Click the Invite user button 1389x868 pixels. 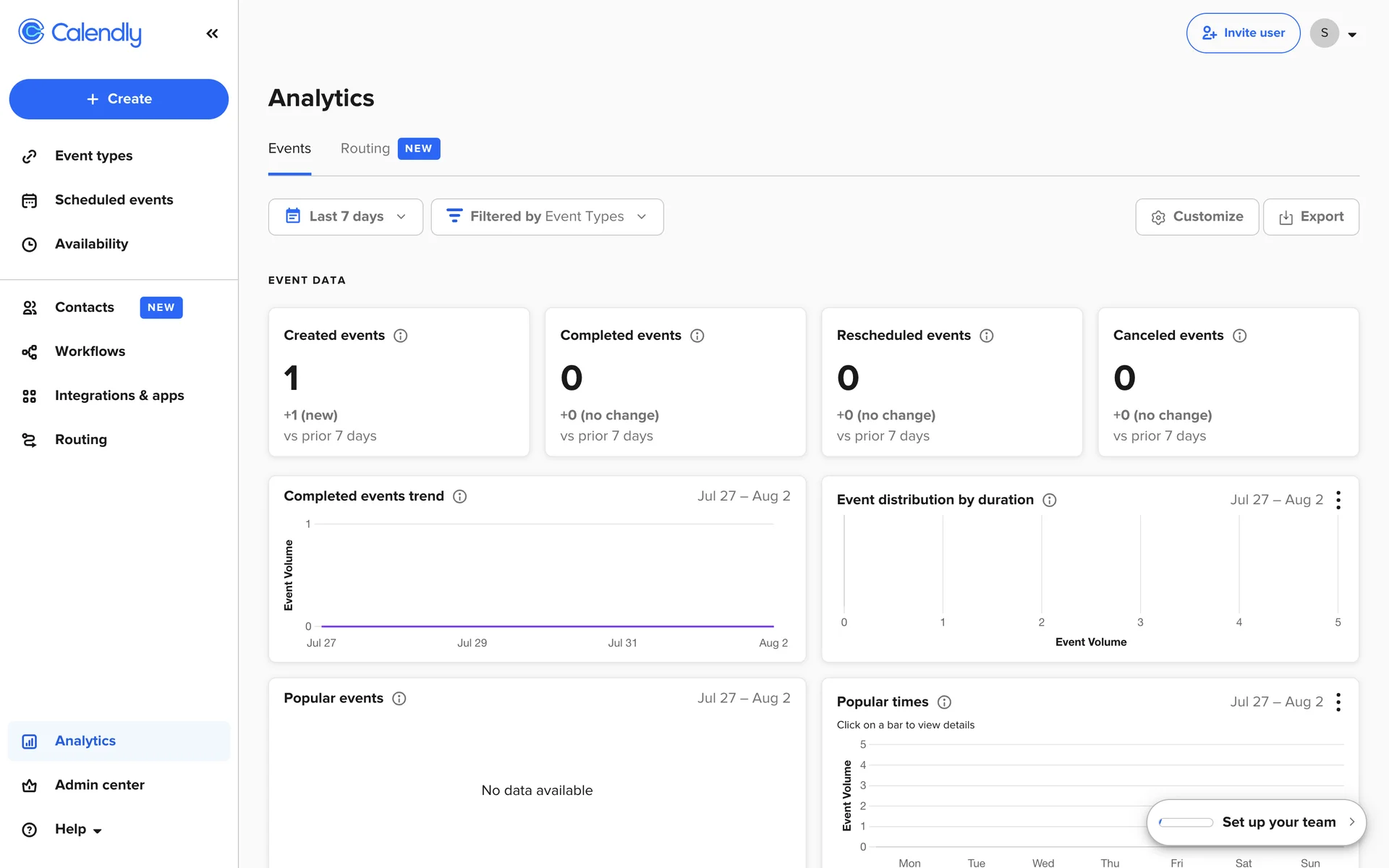pos(1243,33)
